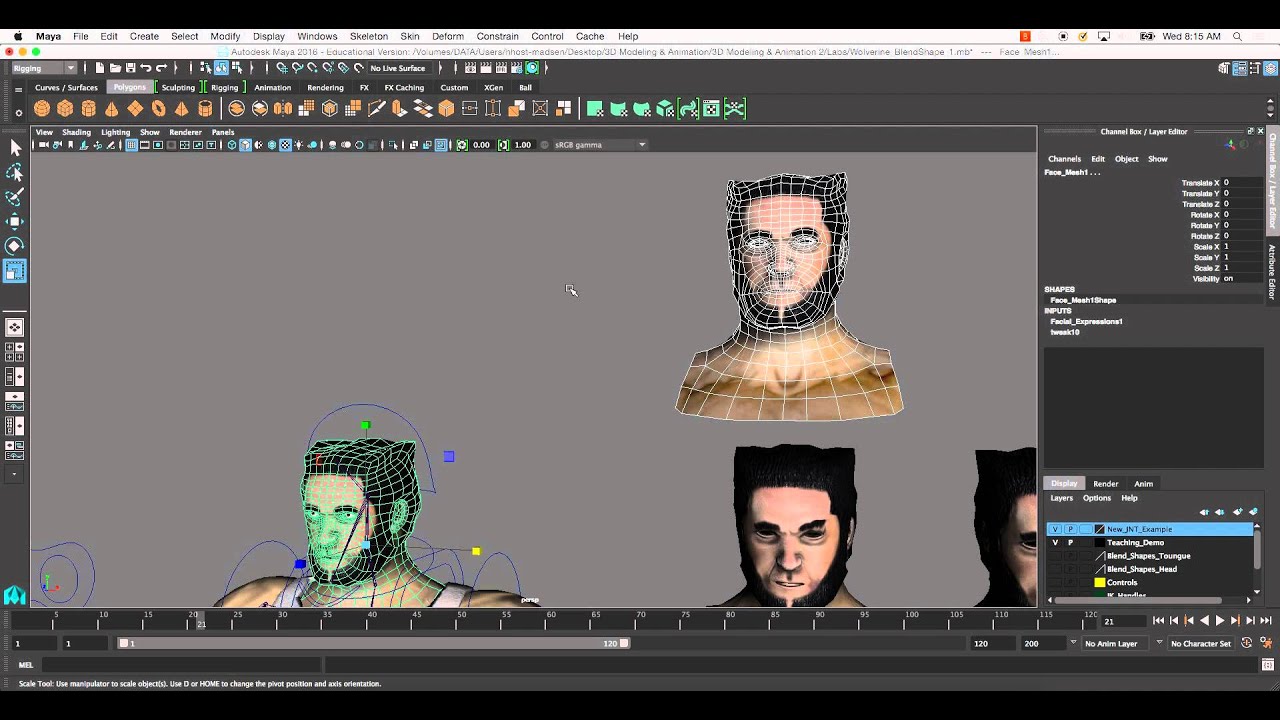The width and height of the screenshot is (1280, 720).
Task: Switch to the Anim layer tab
Action: coord(1143,484)
